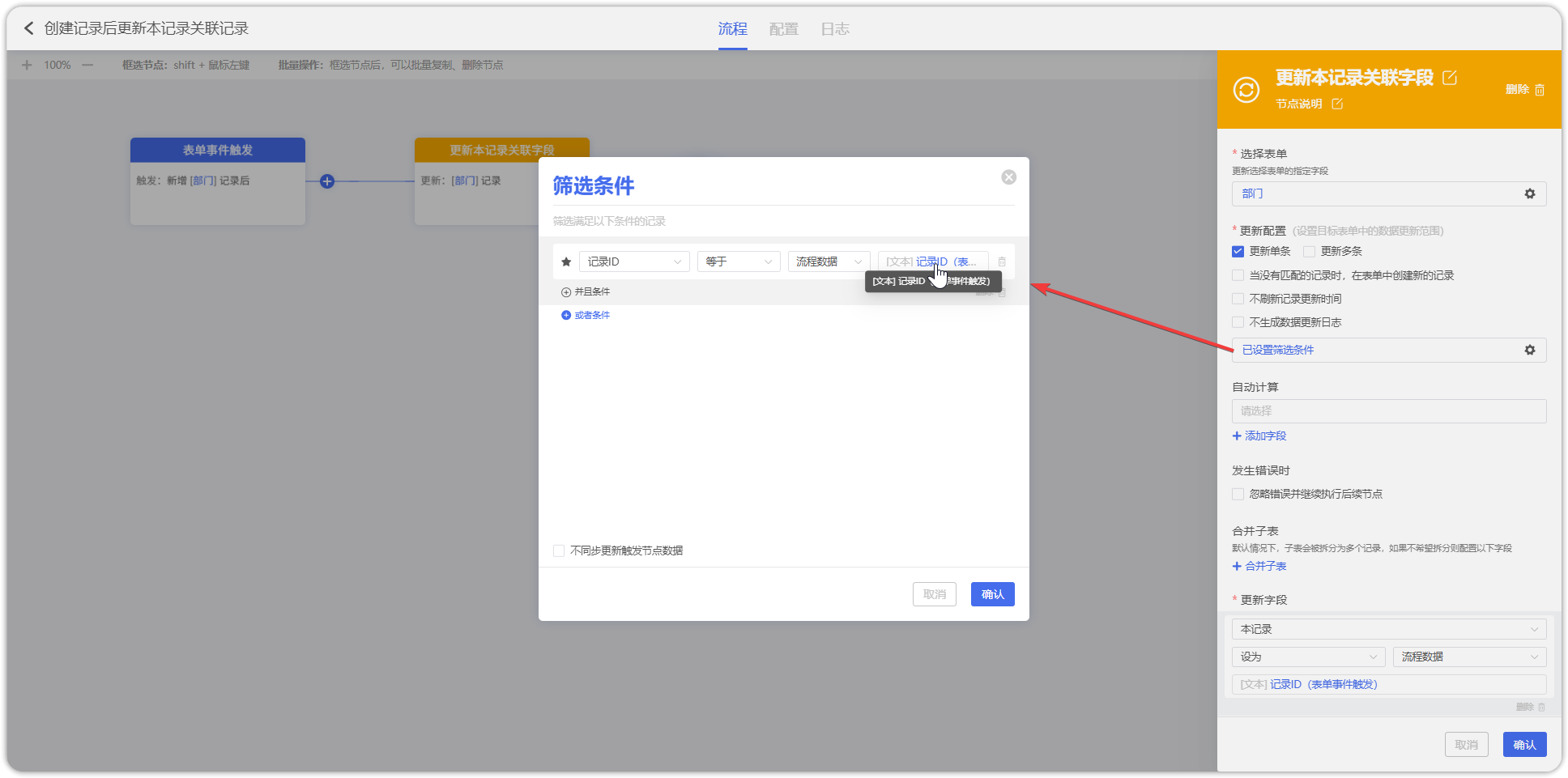The height and width of the screenshot is (778, 1568).
Task: Click the star icon beside 记录ID condition
Action: [566, 262]
